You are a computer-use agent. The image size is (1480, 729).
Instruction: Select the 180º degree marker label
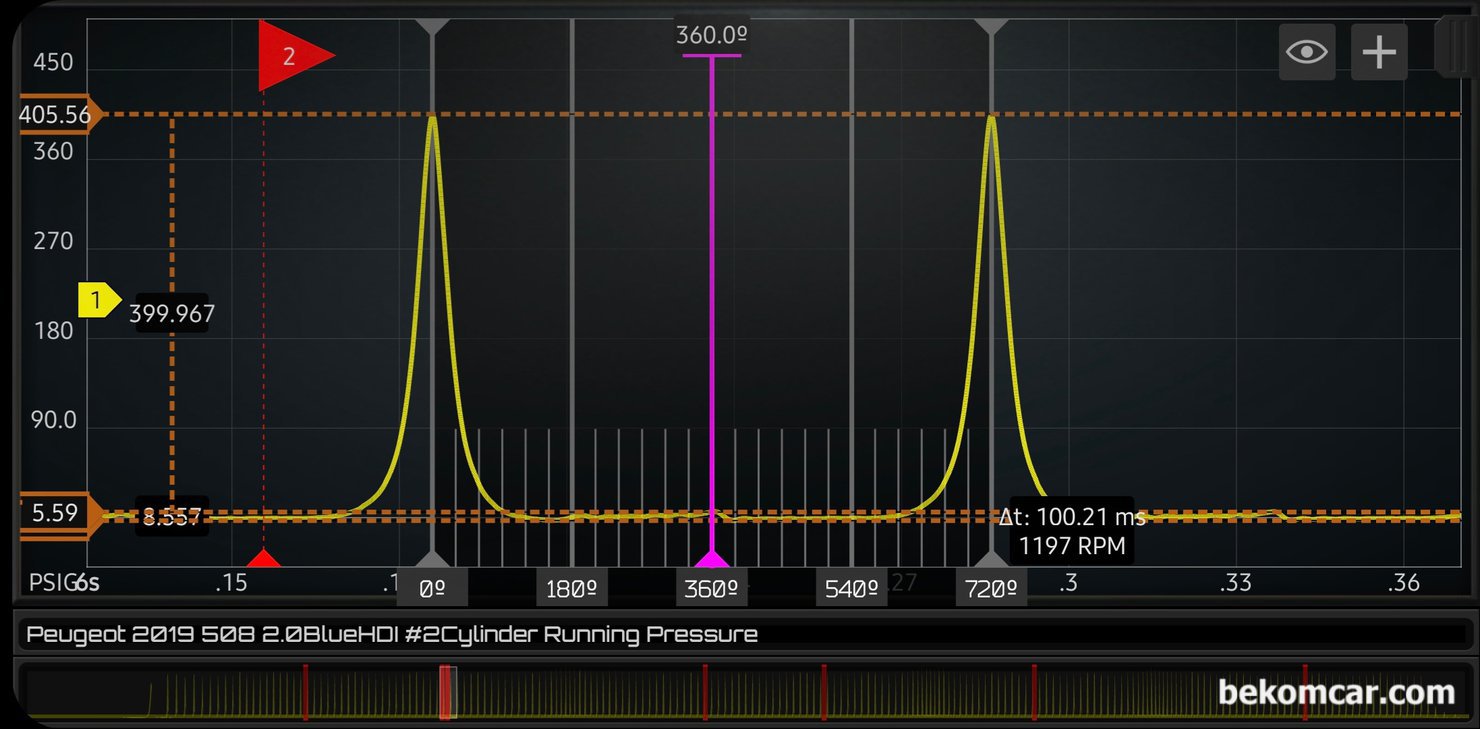572,588
